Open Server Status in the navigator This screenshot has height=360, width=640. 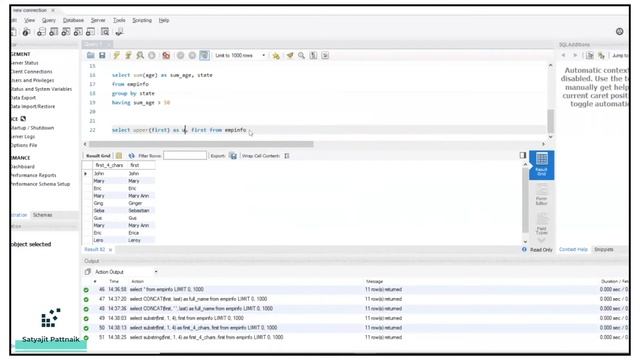click(24, 63)
